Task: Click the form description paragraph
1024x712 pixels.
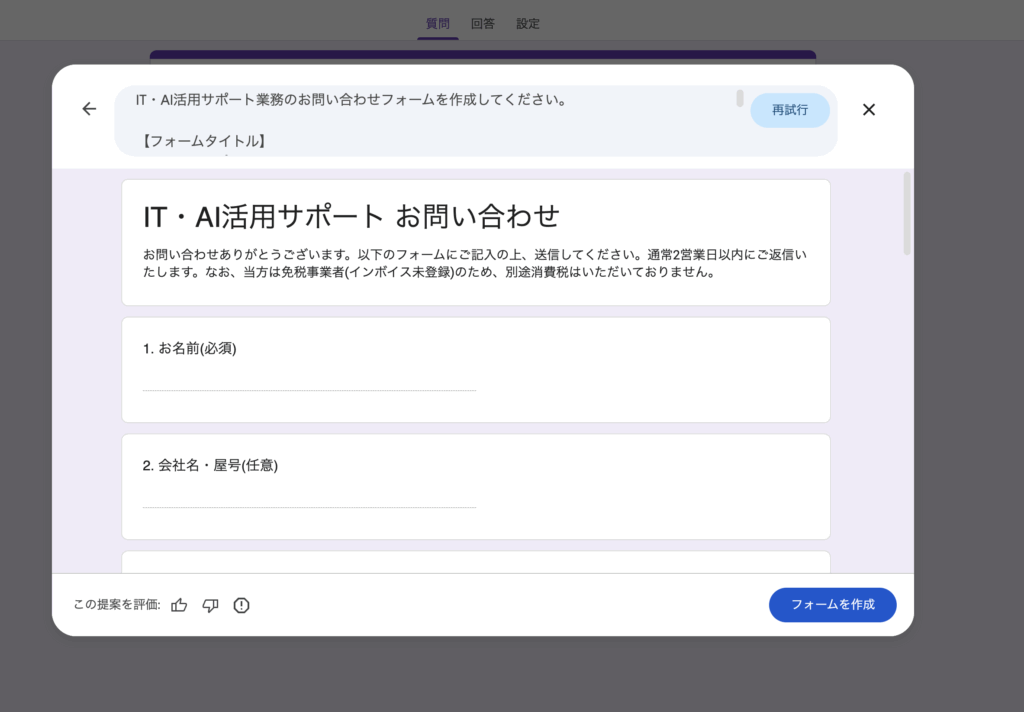Action: [x=475, y=263]
